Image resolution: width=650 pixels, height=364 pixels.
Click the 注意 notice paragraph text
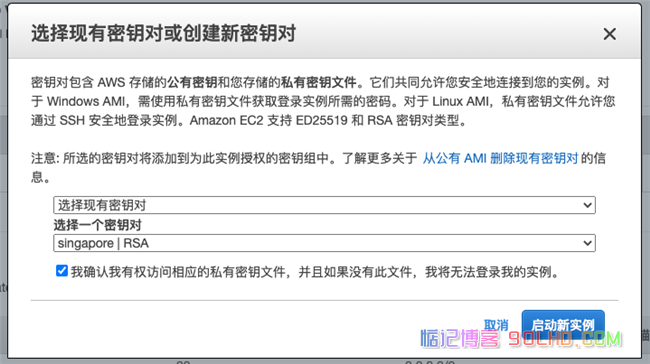318,167
